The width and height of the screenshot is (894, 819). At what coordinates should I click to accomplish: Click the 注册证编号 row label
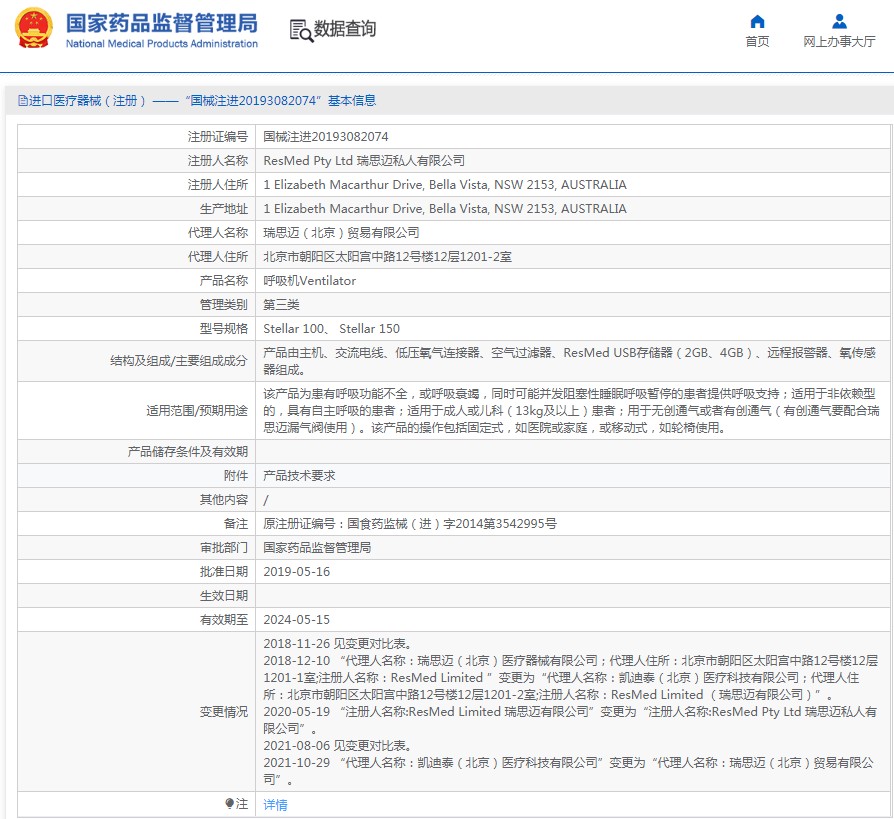pos(218,137)
